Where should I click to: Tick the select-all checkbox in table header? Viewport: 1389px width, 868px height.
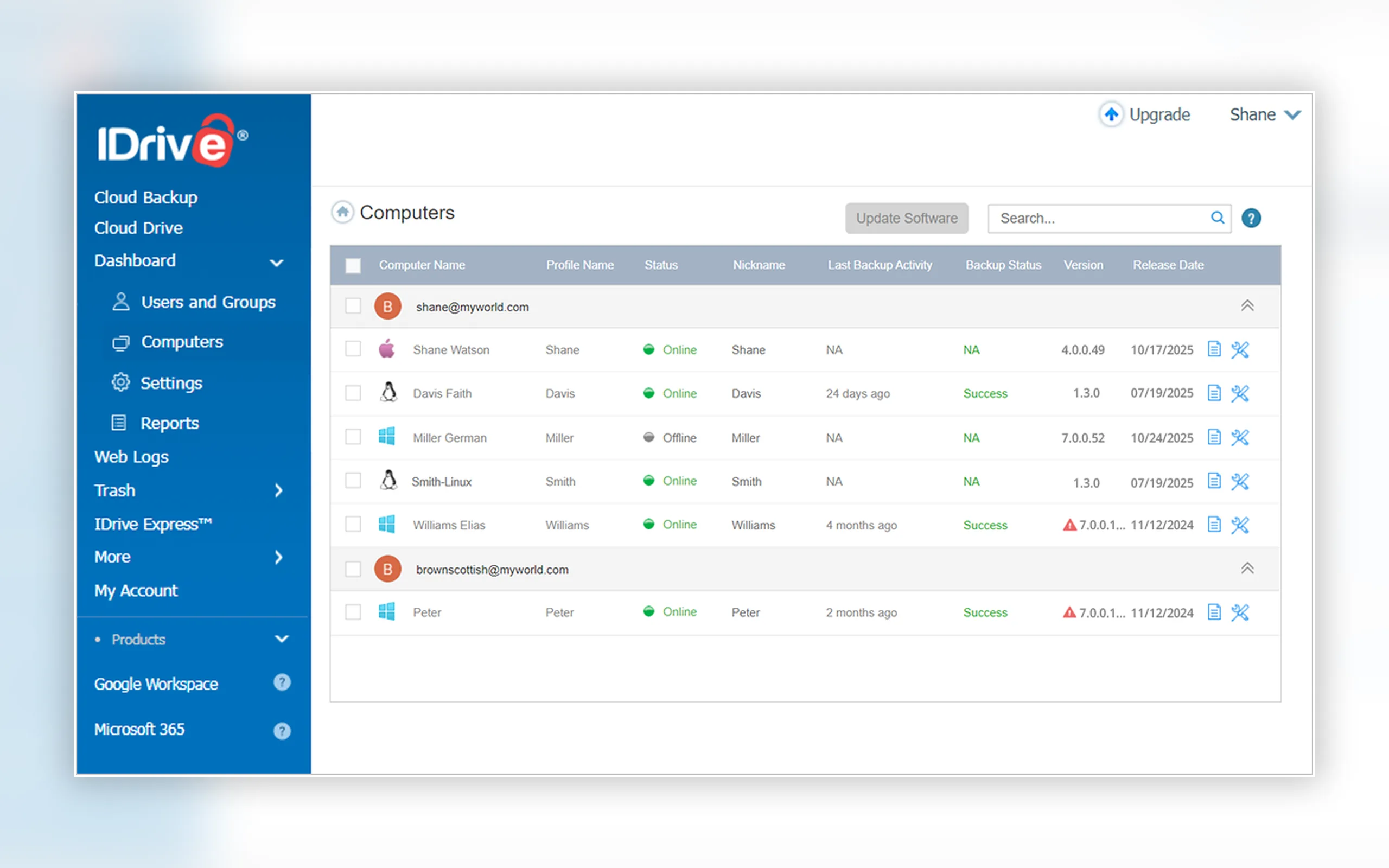(x=353, y=265)
